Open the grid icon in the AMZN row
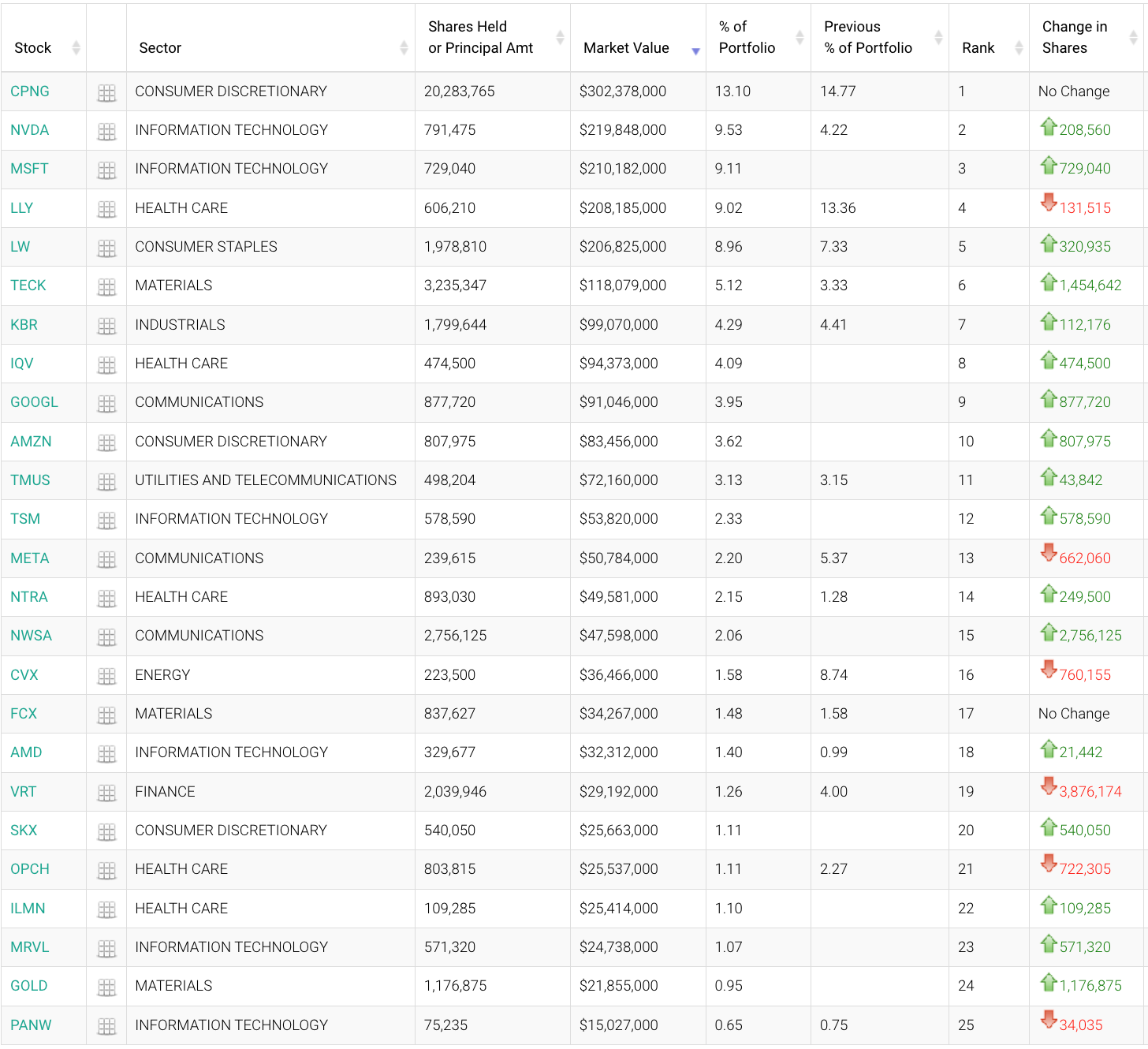Viewport: 1148px width, 1049px height. [106, 443]
